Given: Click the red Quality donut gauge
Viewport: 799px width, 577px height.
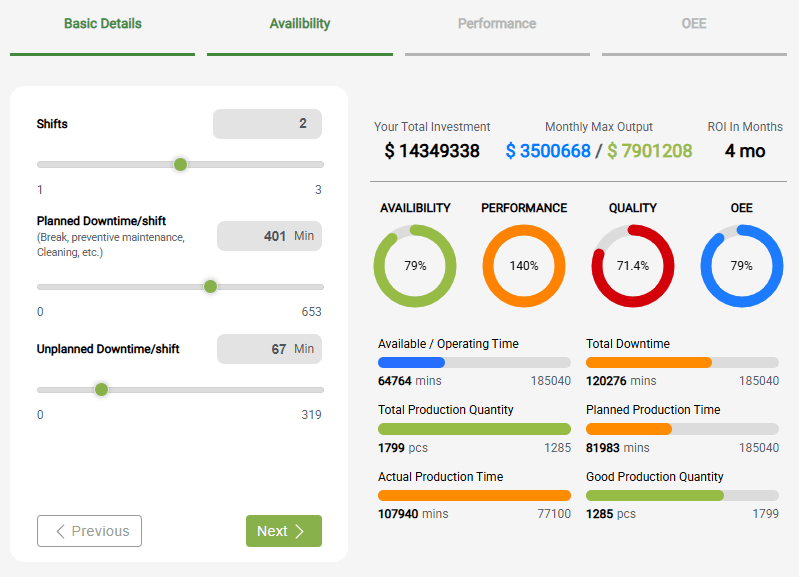Looking at the screenshot, I should coord(633,266).
